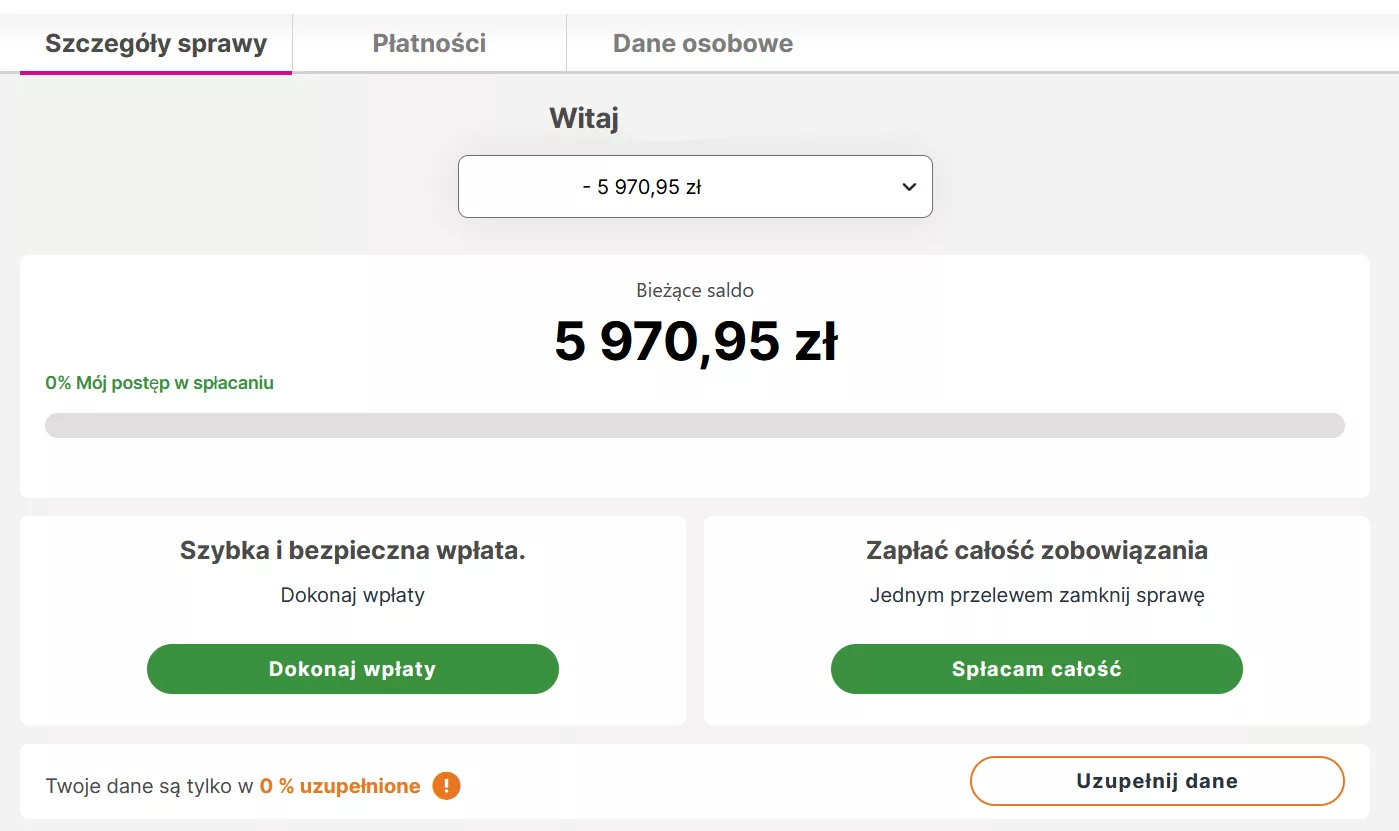
Task: Open the "- 5 970,95 zł" case selector
Action: [x=695, y=187]
